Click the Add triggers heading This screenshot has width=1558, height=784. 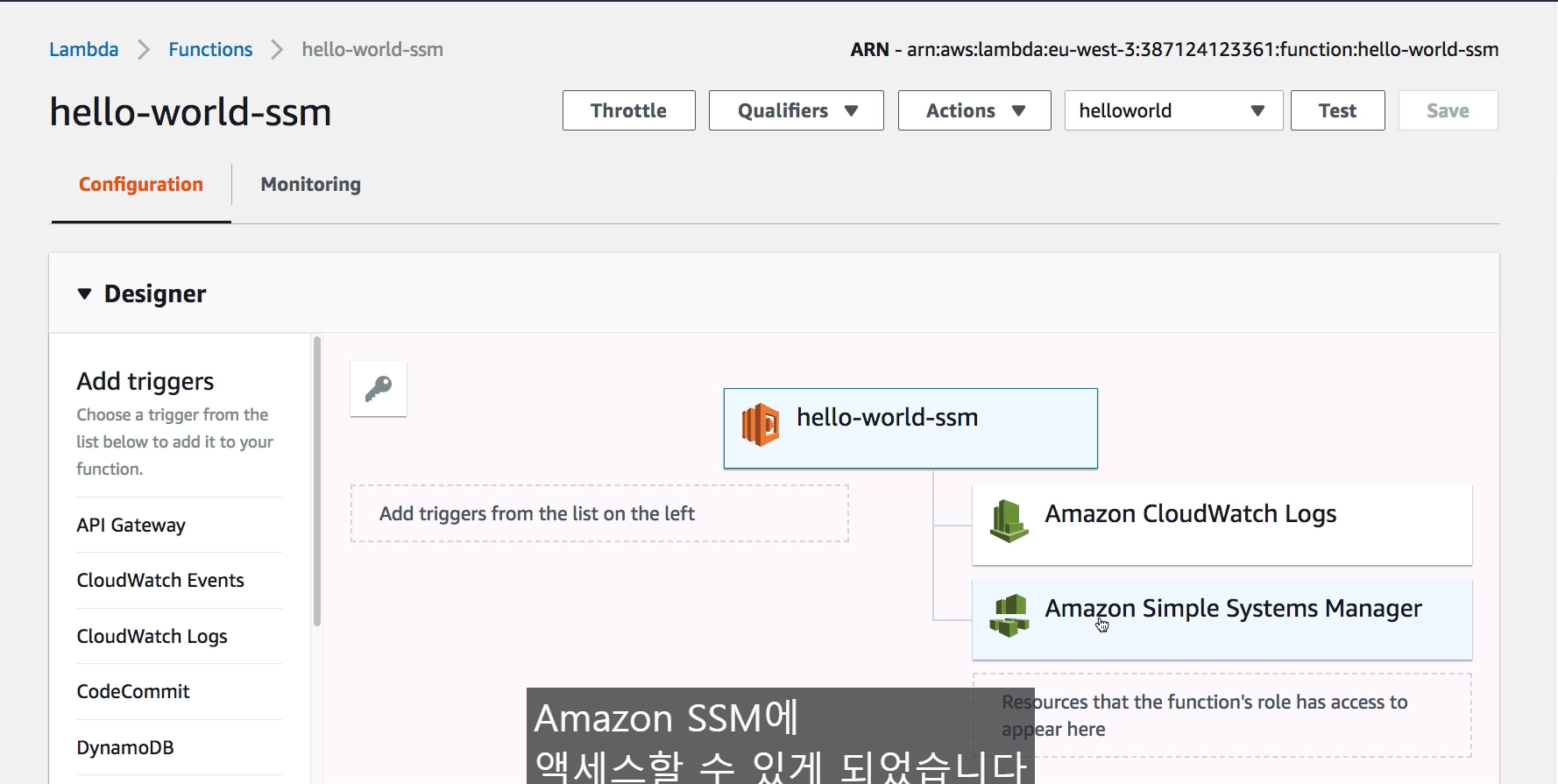point(145,381)
